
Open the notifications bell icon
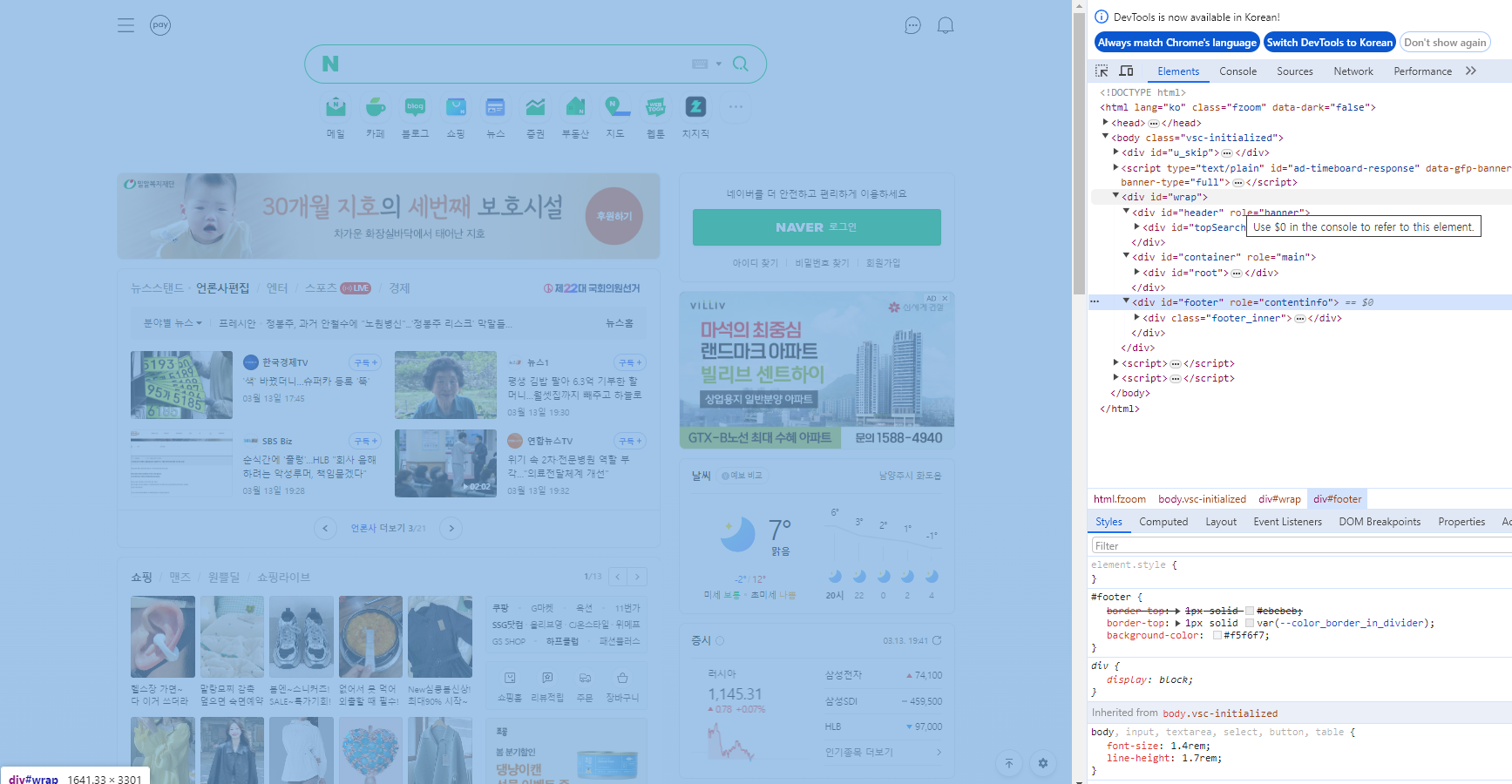tap(946, 25)
